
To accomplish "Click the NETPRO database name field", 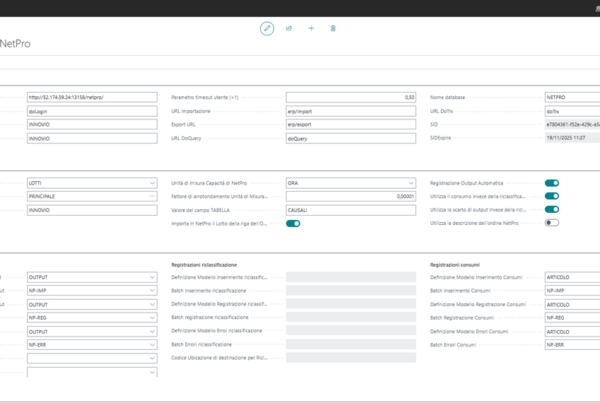I will [x=572, y=97].
